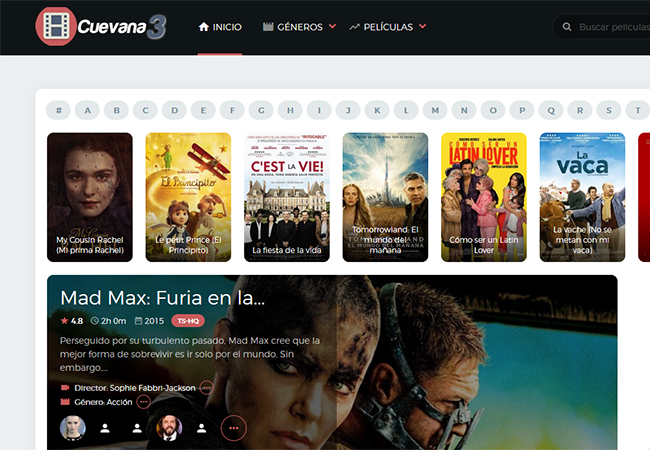650x450 pixels.
Task: Click the TS-HQ quality badge
Action: point(188,321)
